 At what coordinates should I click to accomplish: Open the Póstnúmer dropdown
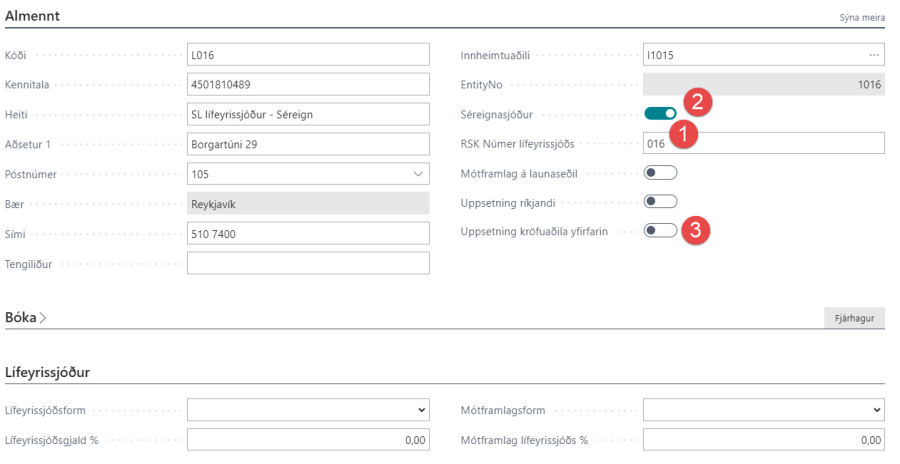(417, 173)
